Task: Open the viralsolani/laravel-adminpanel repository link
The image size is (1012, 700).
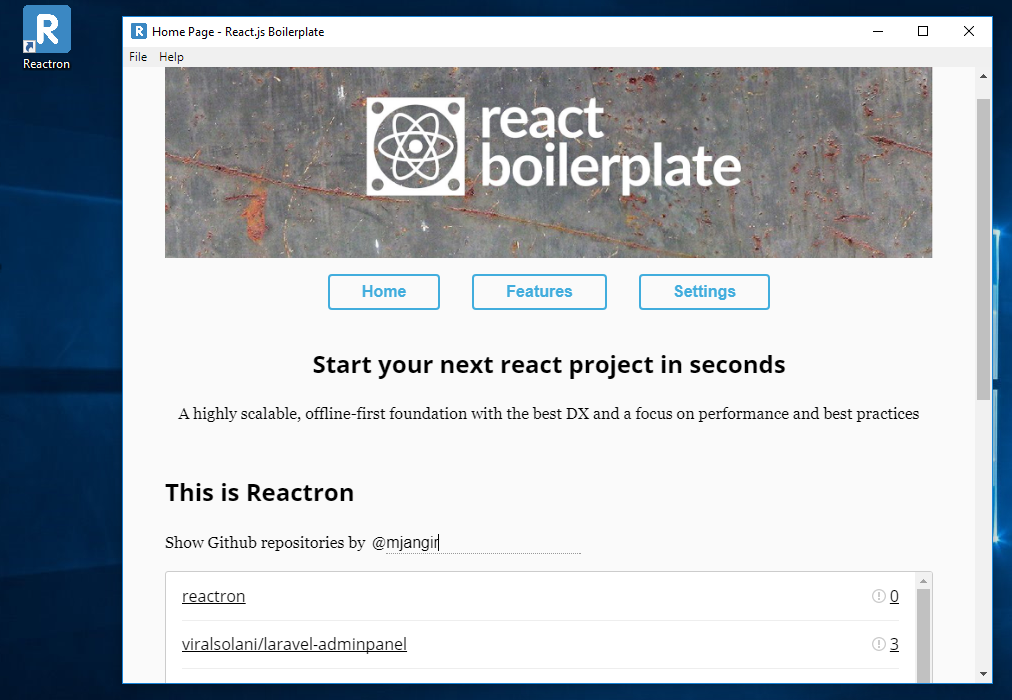Action: click(x=294, y=644)
